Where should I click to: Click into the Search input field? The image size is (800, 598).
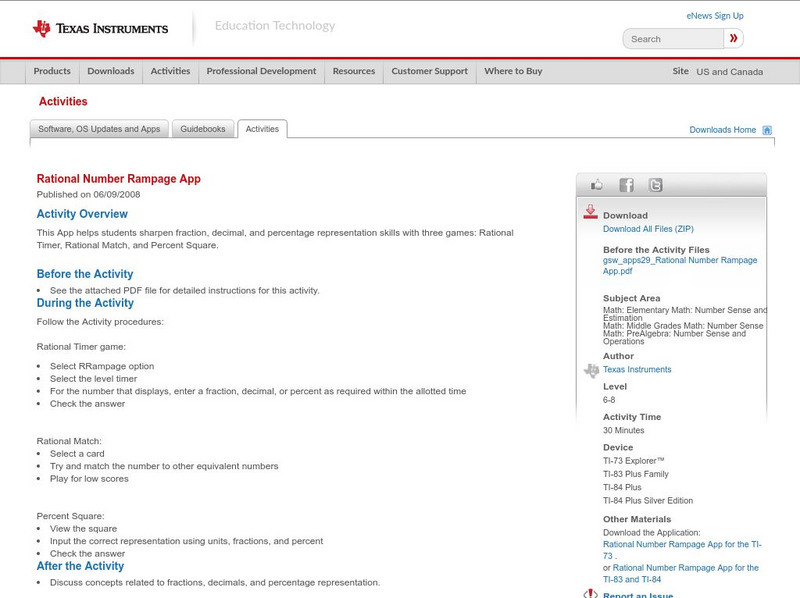(672, 39)
